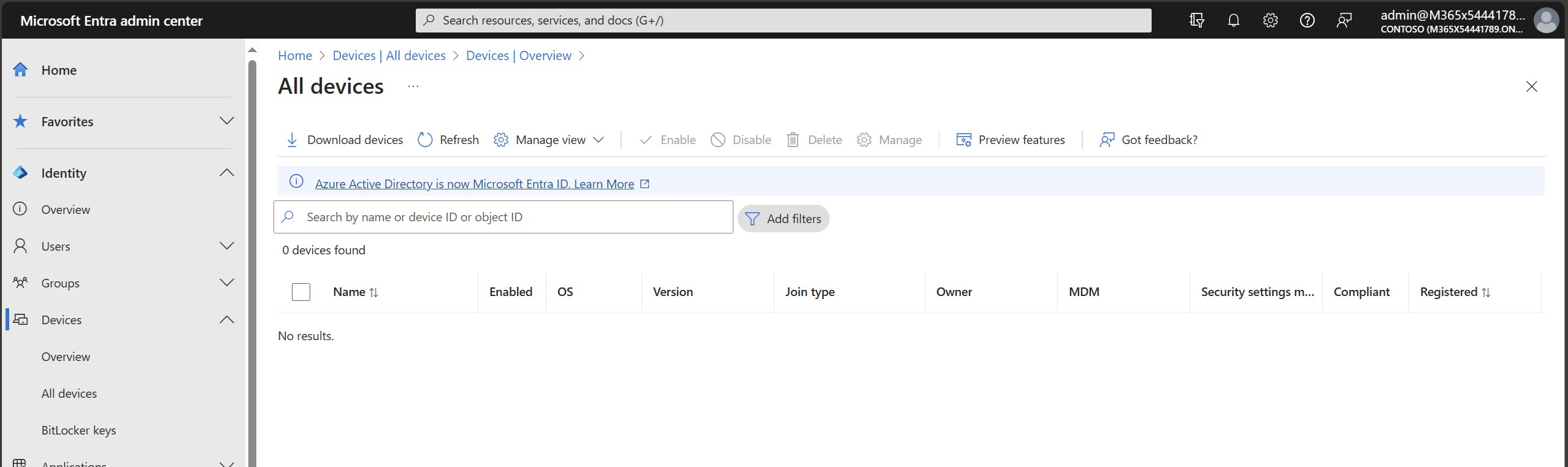Viewport: 1568px width, 467px height.
Task: Click the Got feedback person icon
Action: [x=1107, y=140]
